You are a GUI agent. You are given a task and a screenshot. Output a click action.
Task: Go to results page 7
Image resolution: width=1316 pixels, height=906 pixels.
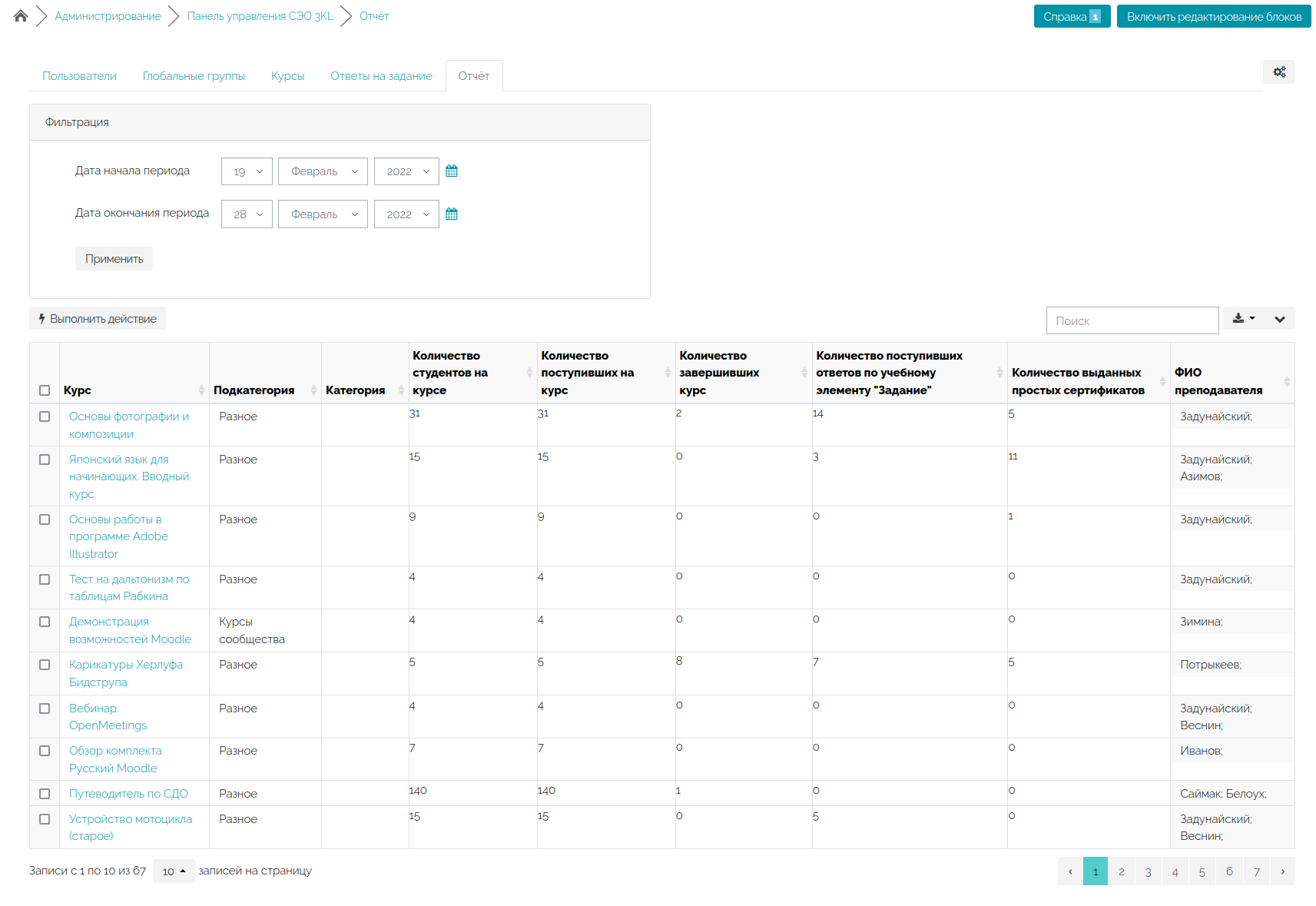1257,871
